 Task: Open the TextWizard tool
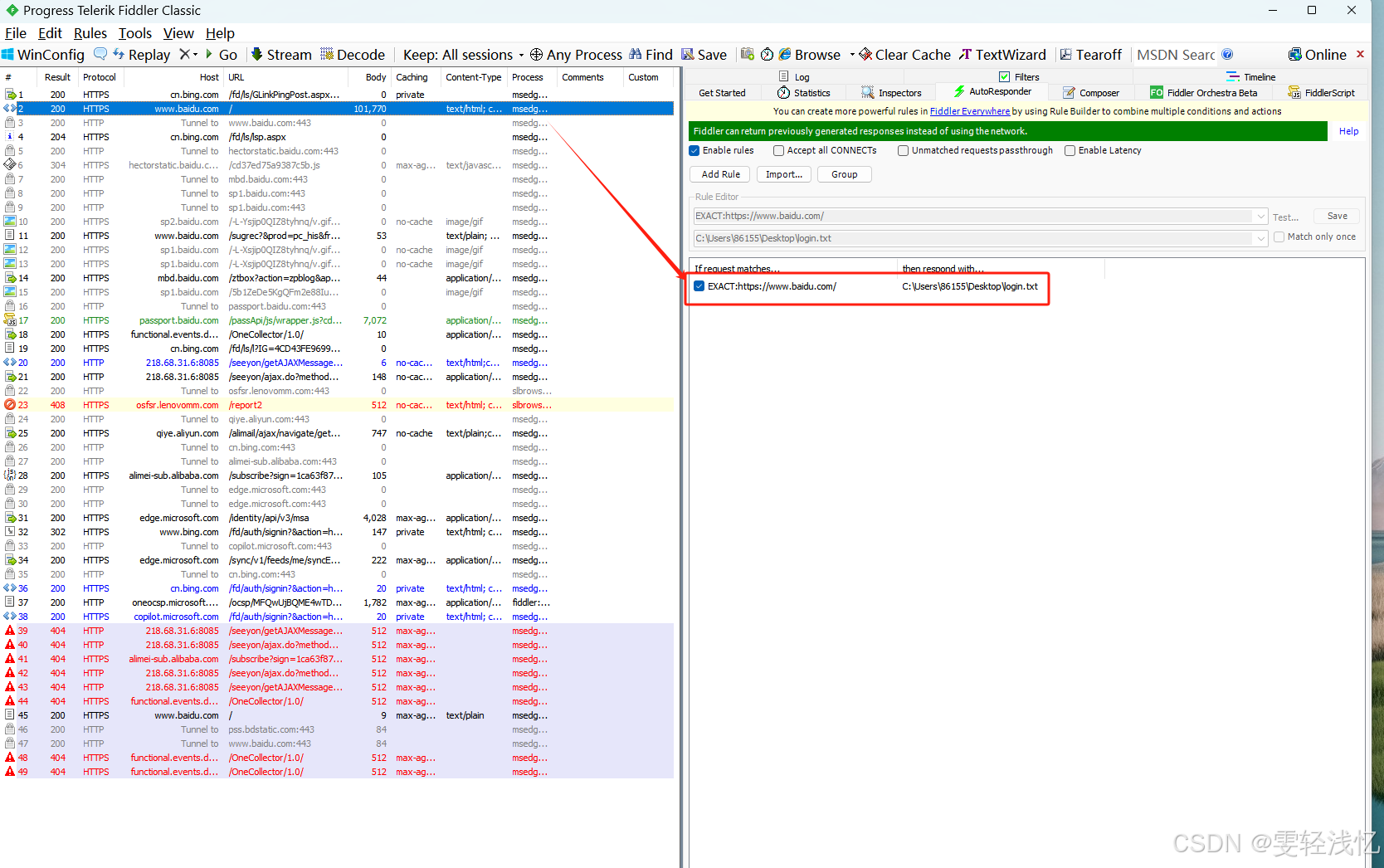[1002, 55]
